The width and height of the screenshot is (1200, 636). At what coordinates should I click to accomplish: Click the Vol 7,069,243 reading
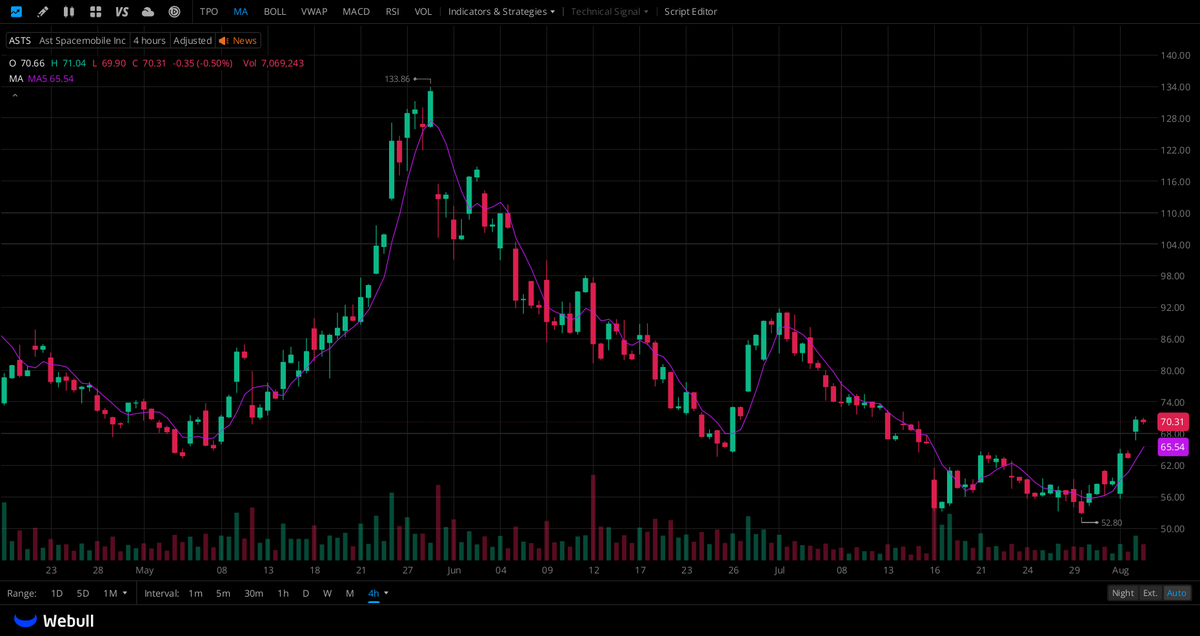coord(273,63)
